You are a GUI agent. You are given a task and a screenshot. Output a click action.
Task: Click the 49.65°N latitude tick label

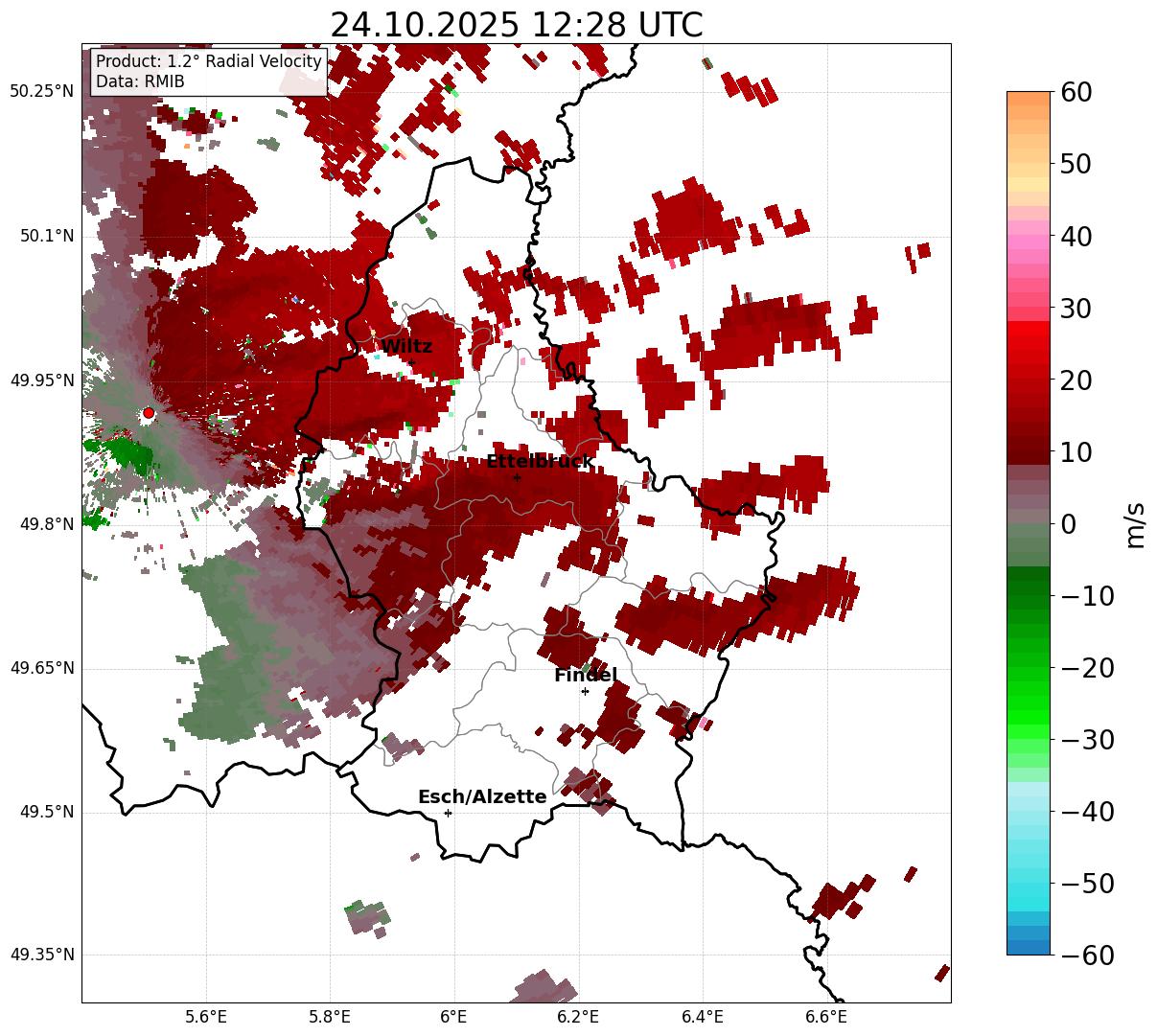click(42, 668)
